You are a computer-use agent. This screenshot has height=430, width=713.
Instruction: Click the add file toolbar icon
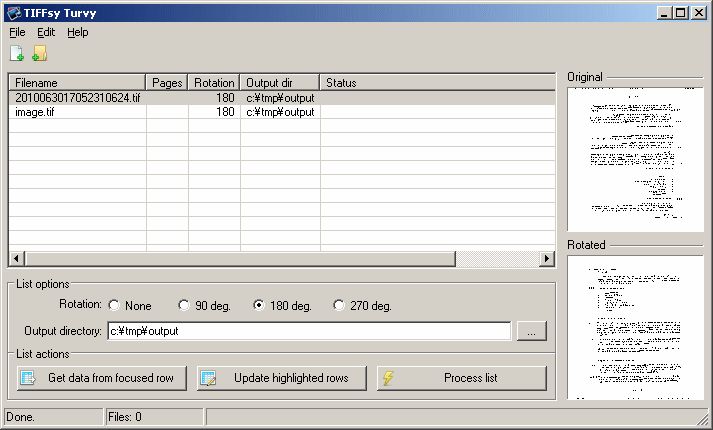click(17, 53)
